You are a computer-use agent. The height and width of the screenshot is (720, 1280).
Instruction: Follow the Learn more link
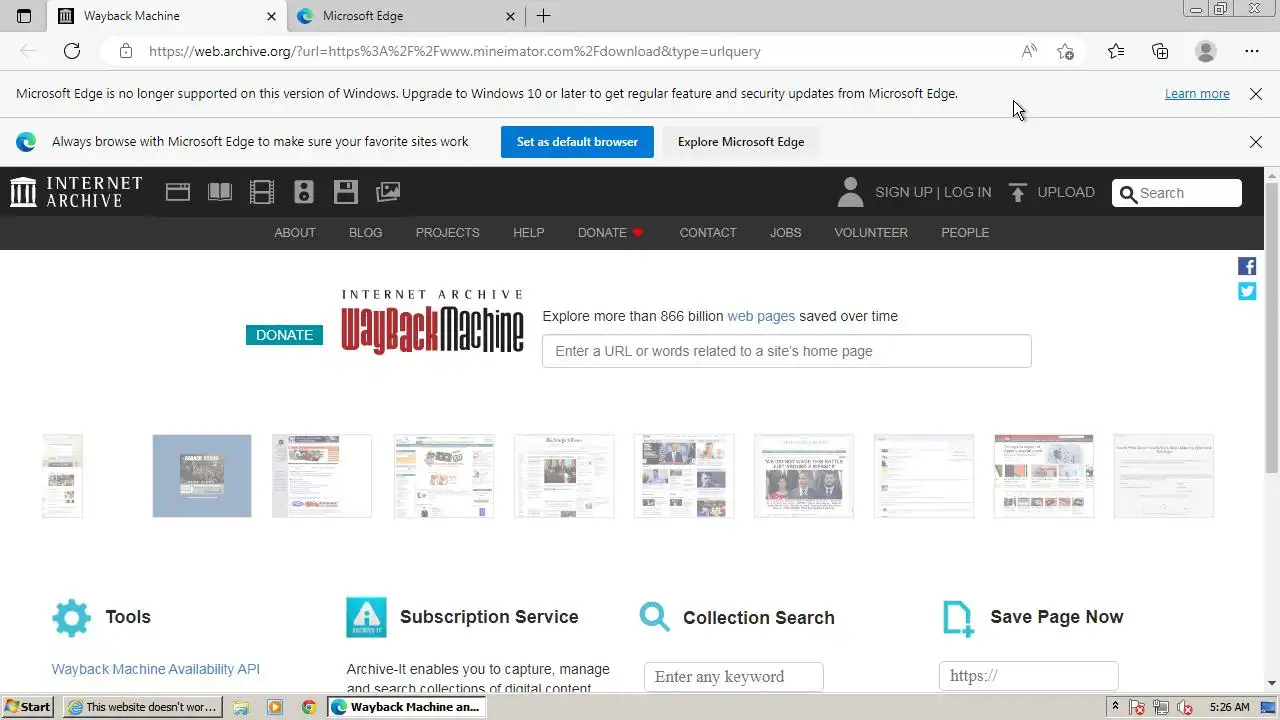[1197, 93]
